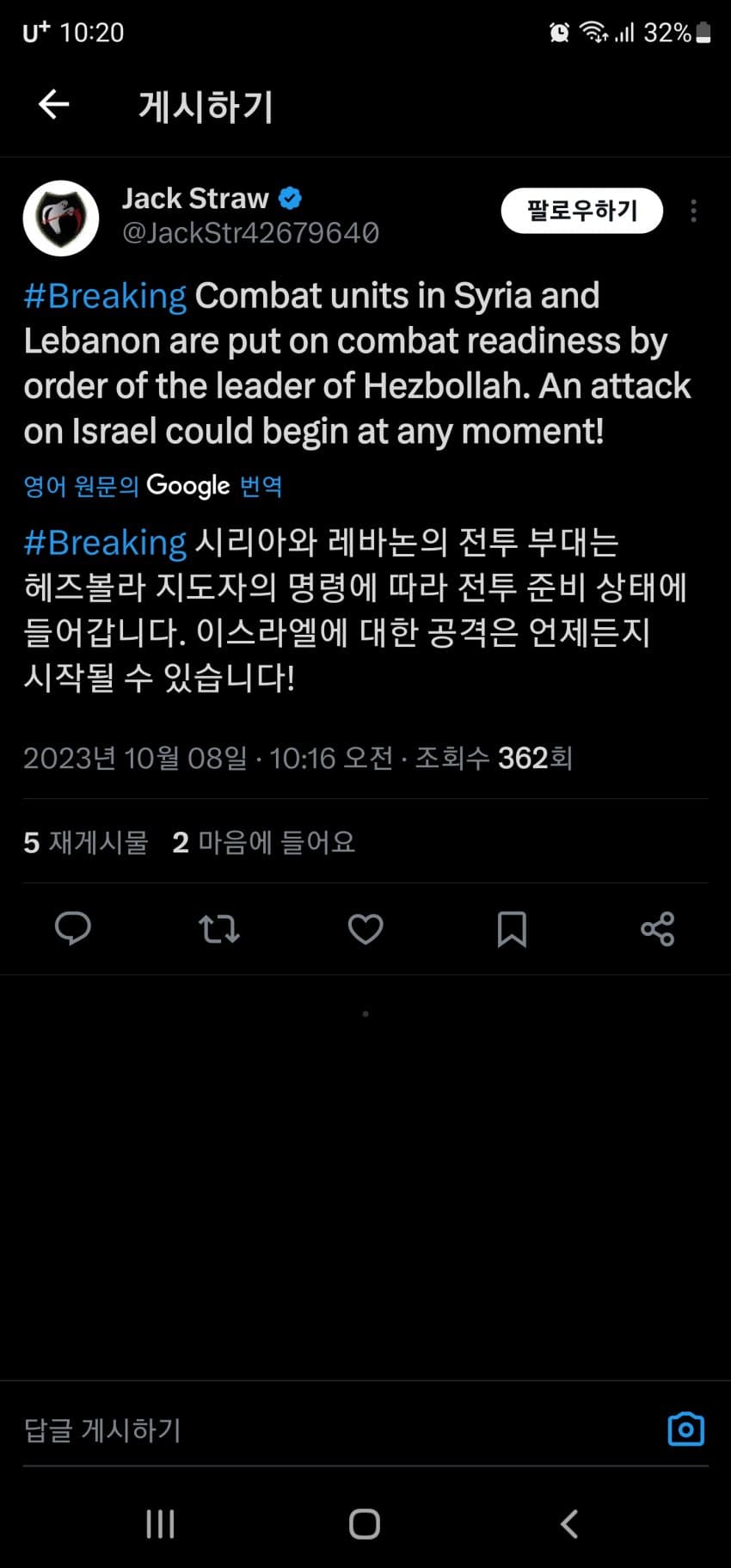Image resolution: width=731 pixels, height=1568 pixels.
Task: Tap the back arrow at top
Action: click(53, 105)
